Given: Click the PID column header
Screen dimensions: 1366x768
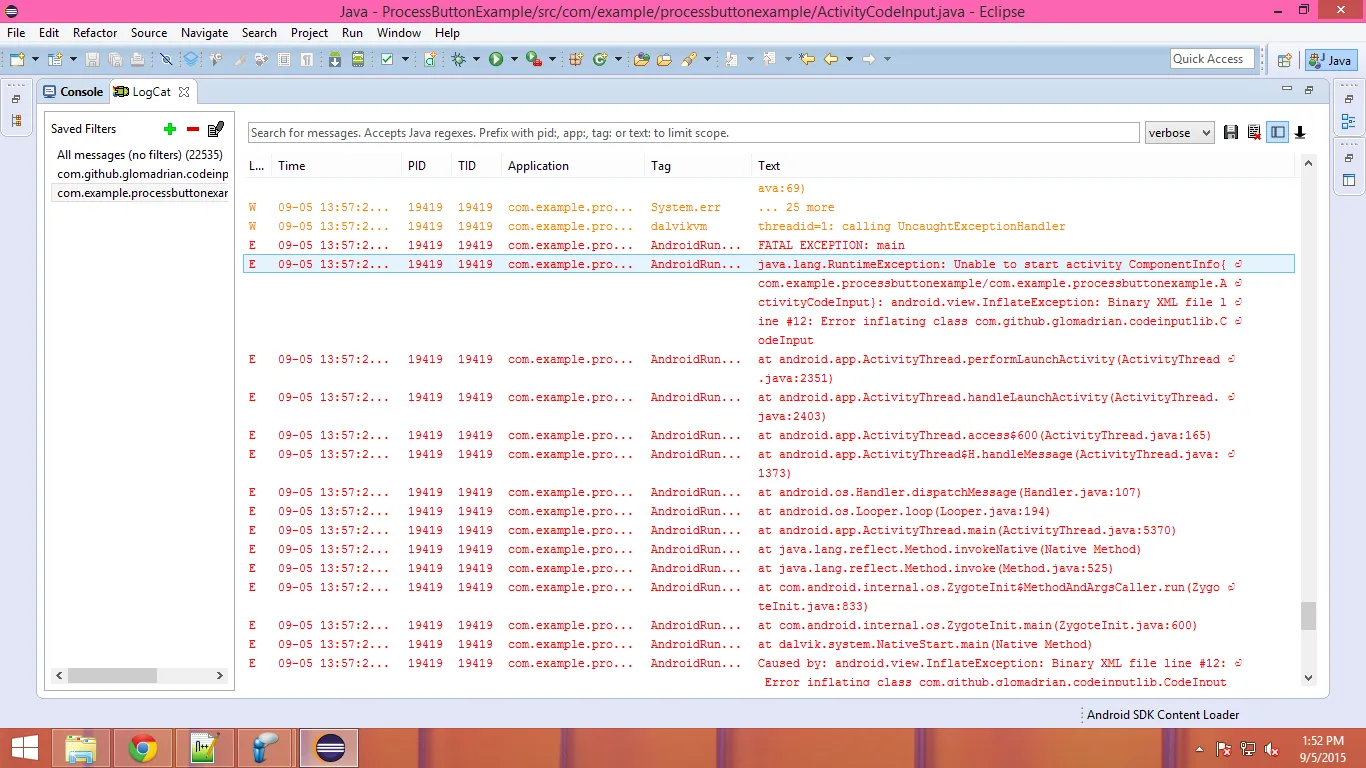Looking at the screenshot, I should (x=428, y=166).
